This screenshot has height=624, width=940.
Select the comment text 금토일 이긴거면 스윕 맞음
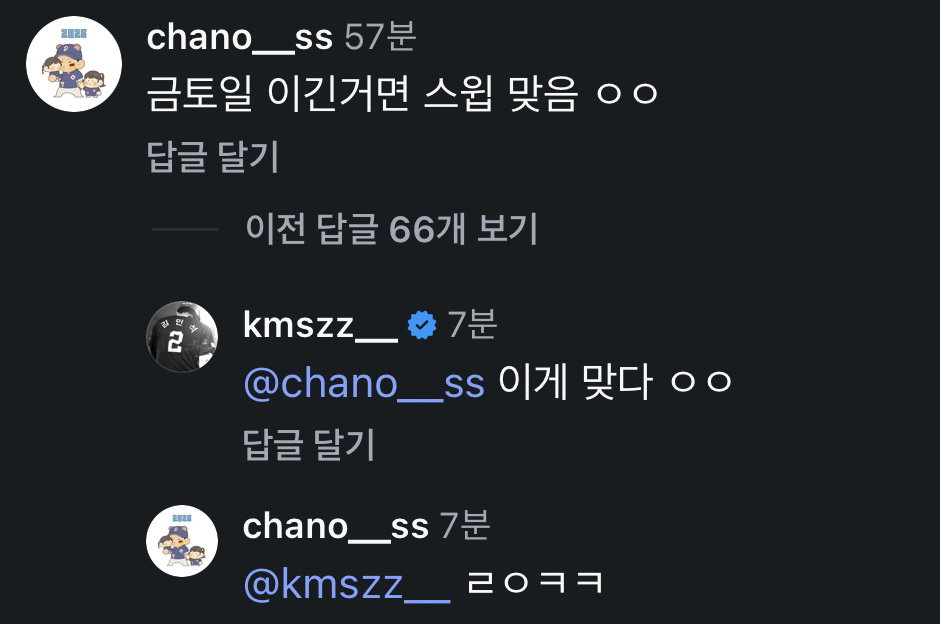point(362,94)
